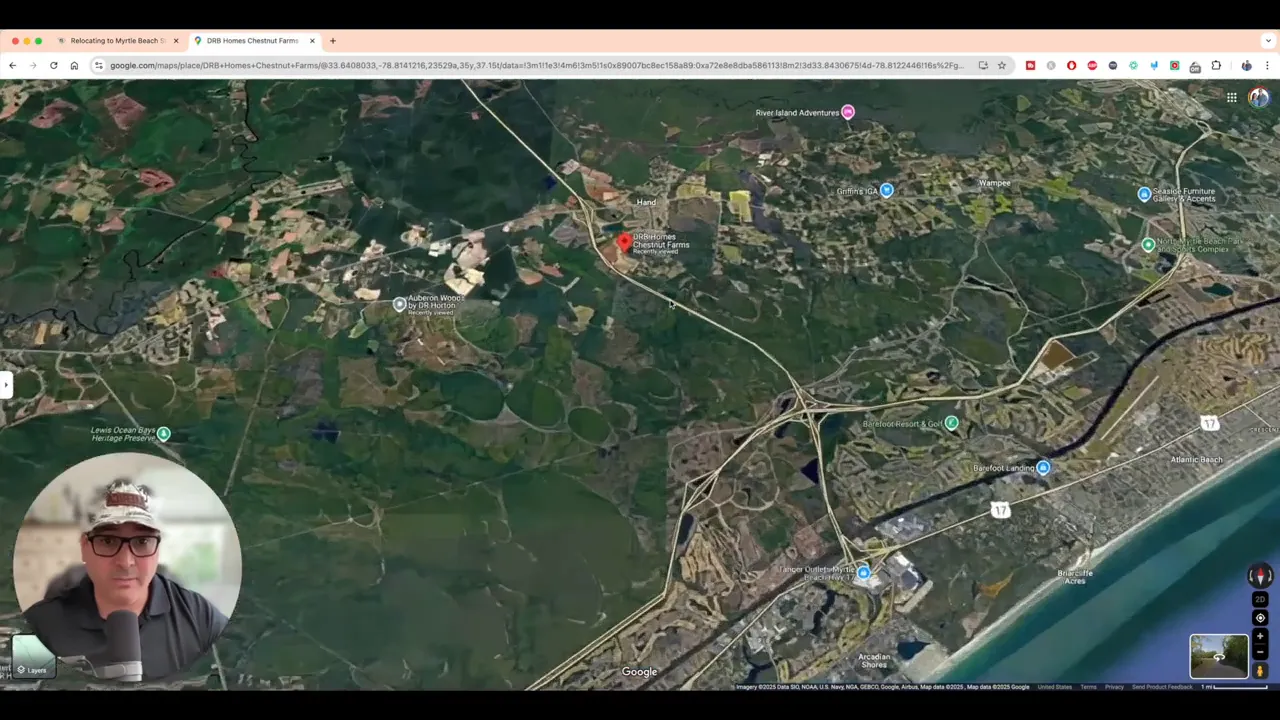Open the browser home page
1280x720 pixels.
[x=74, y=66]
